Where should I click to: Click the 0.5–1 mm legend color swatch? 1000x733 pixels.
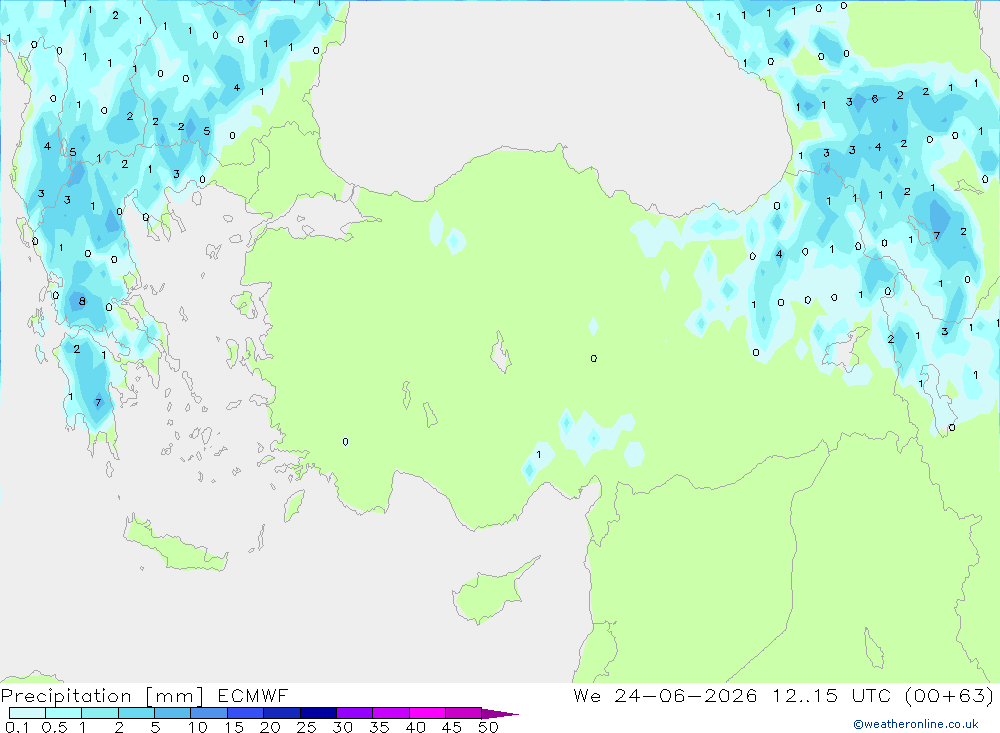pos(63,713)
